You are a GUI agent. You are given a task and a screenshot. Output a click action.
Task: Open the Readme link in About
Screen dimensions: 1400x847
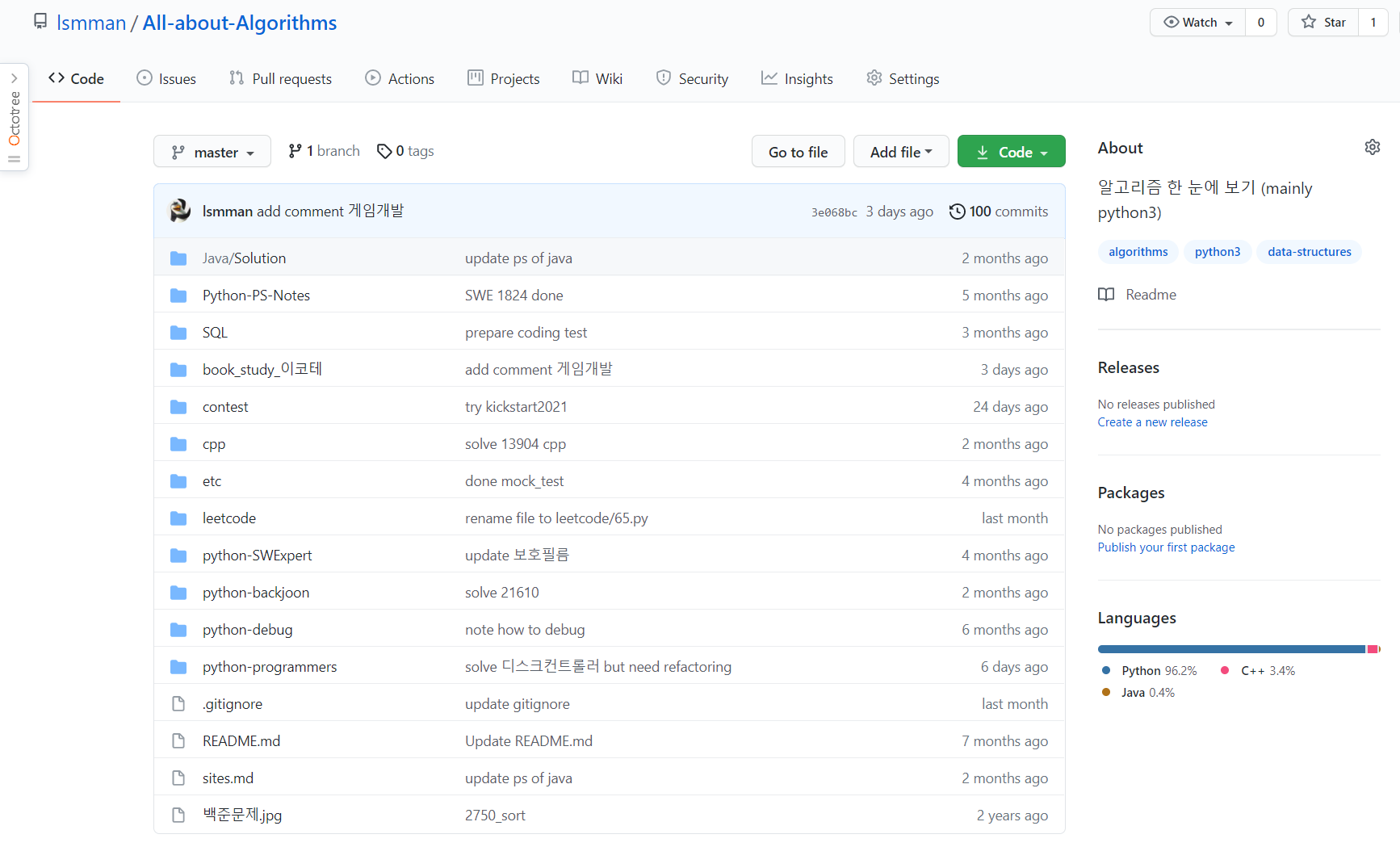1138,295
